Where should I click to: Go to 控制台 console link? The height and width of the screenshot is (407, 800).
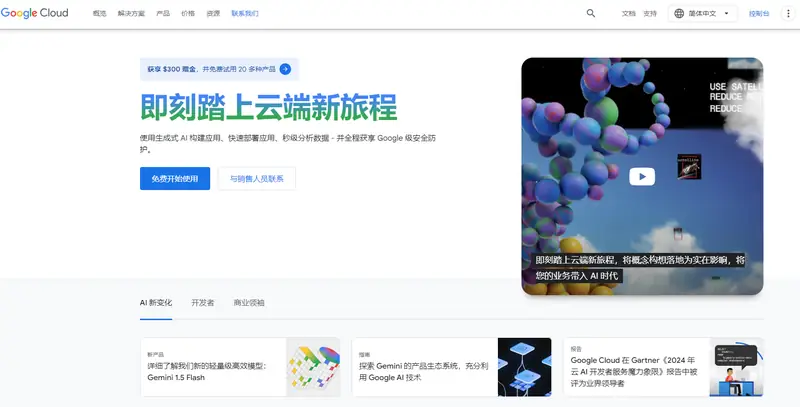tap(759, 14)
